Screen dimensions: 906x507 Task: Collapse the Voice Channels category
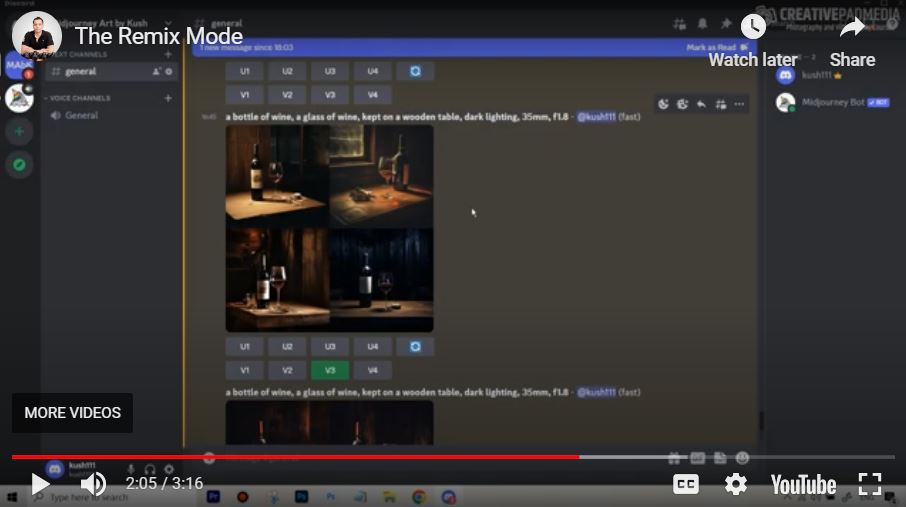point(77,98)
